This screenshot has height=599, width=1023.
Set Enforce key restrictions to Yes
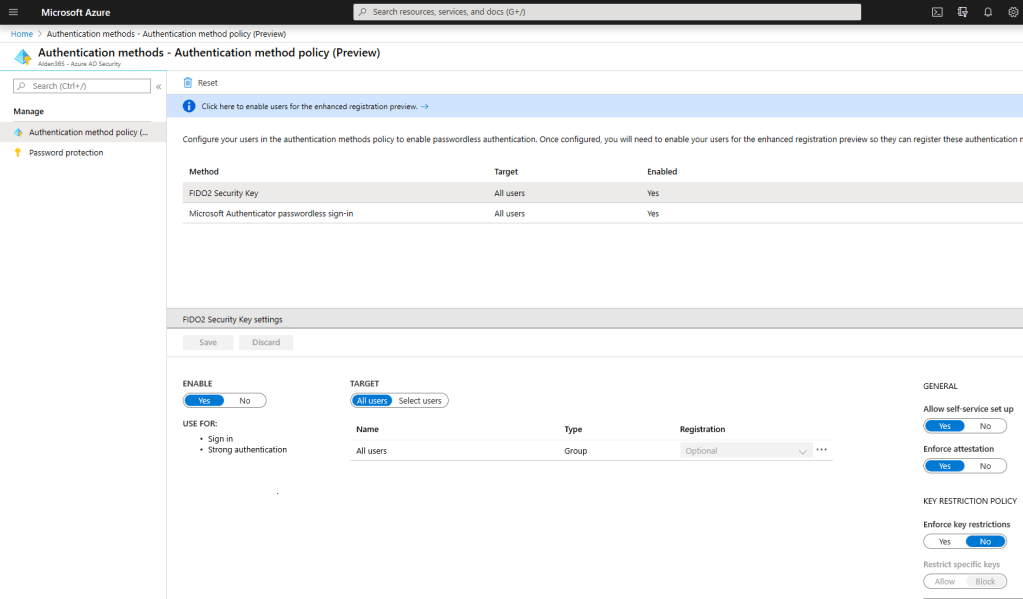click(x=944, y=541)
